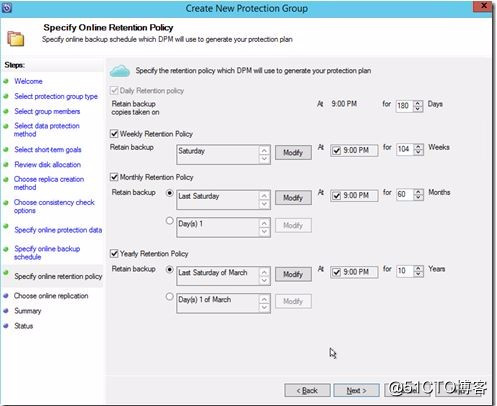Toggle the disabled Daily Retention policy checkbox
This screenshot has height=406, width=497.
[x=114, y=91]
